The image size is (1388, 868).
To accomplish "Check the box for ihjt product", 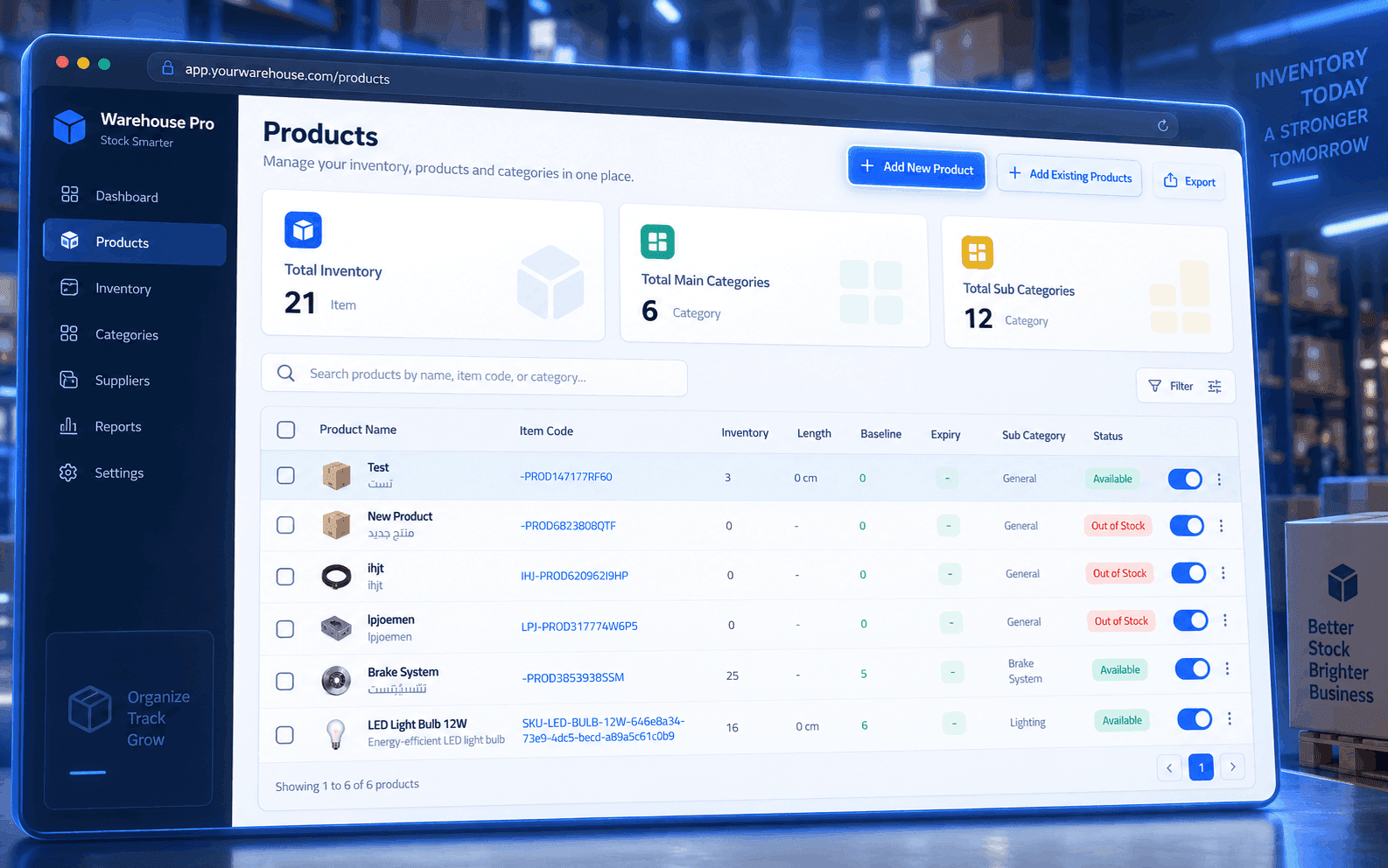I will tap(285, 577).
